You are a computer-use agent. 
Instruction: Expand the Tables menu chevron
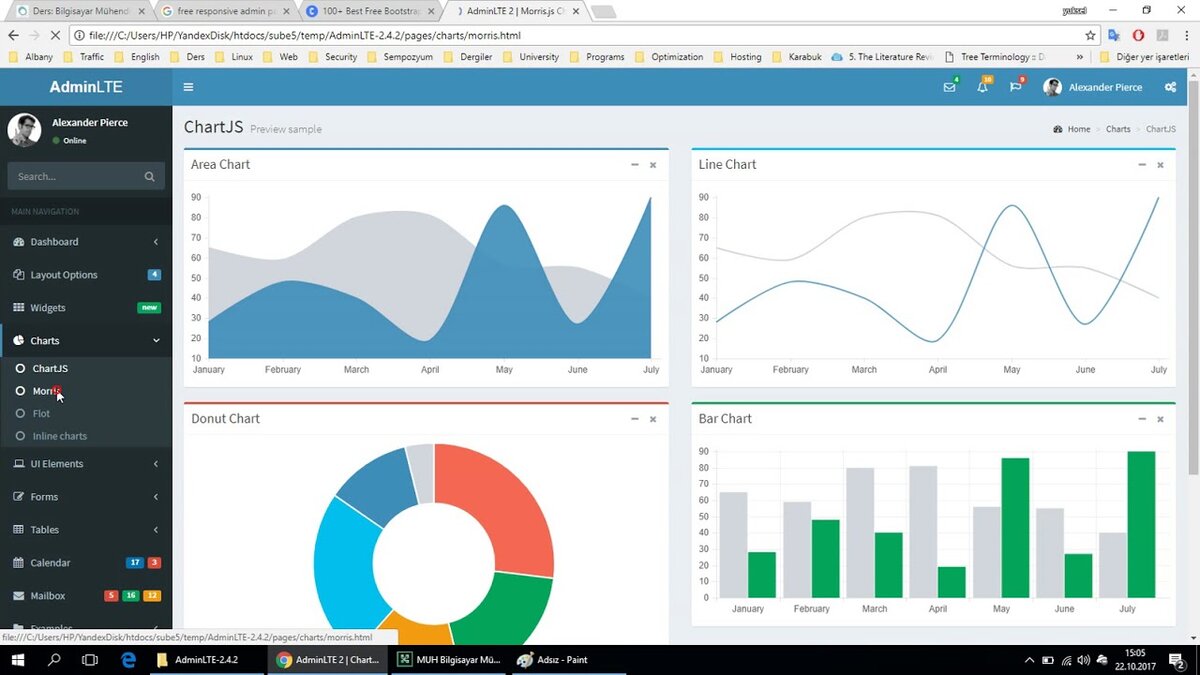(x=156, y=530)
